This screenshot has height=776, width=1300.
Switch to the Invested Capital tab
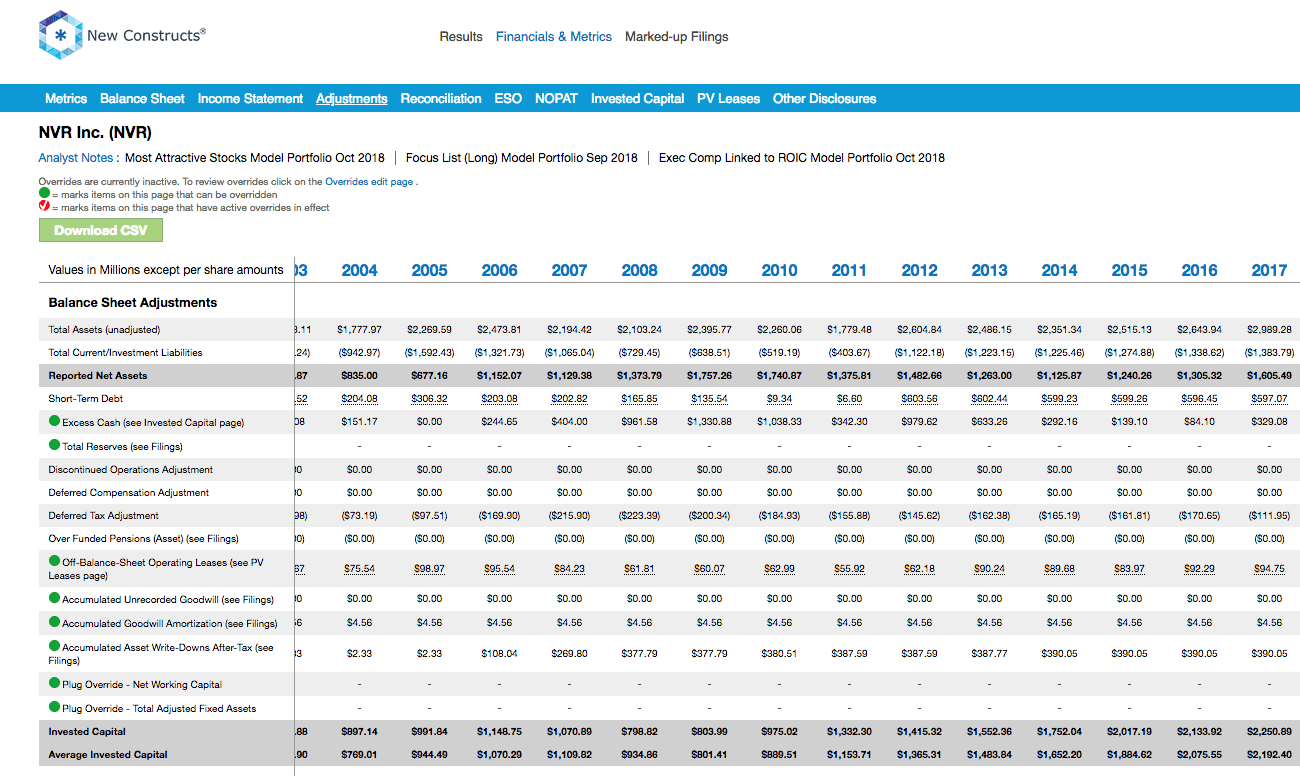(x=637, y=98)
